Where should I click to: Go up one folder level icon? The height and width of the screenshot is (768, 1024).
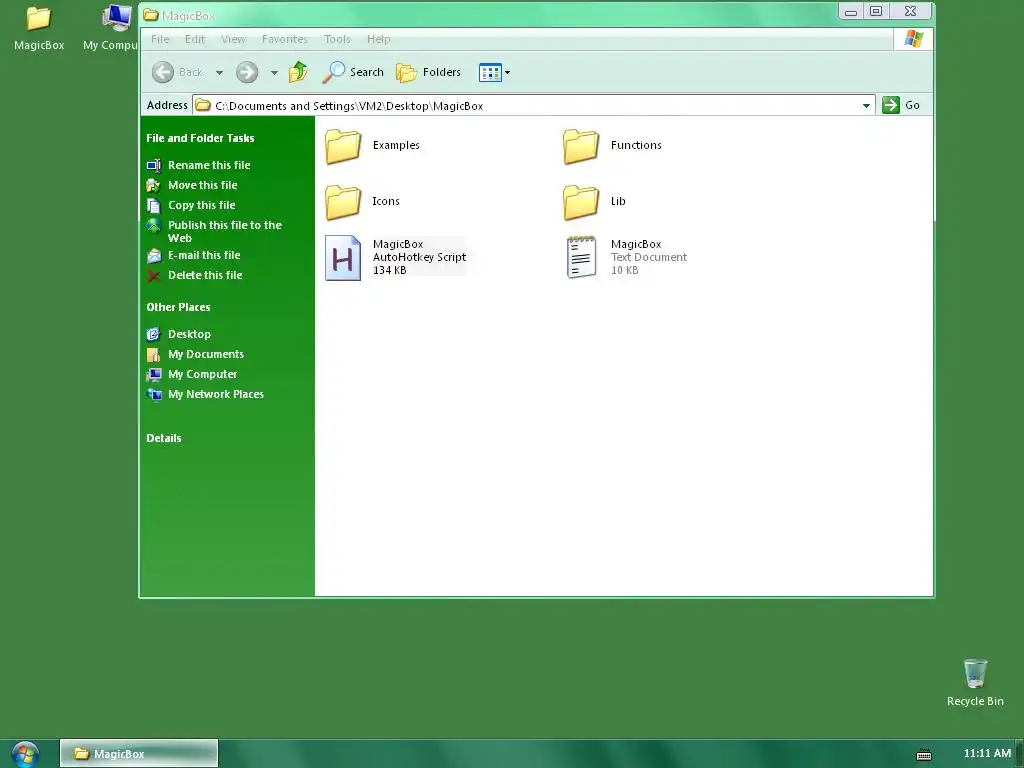(x=298, y=72)
